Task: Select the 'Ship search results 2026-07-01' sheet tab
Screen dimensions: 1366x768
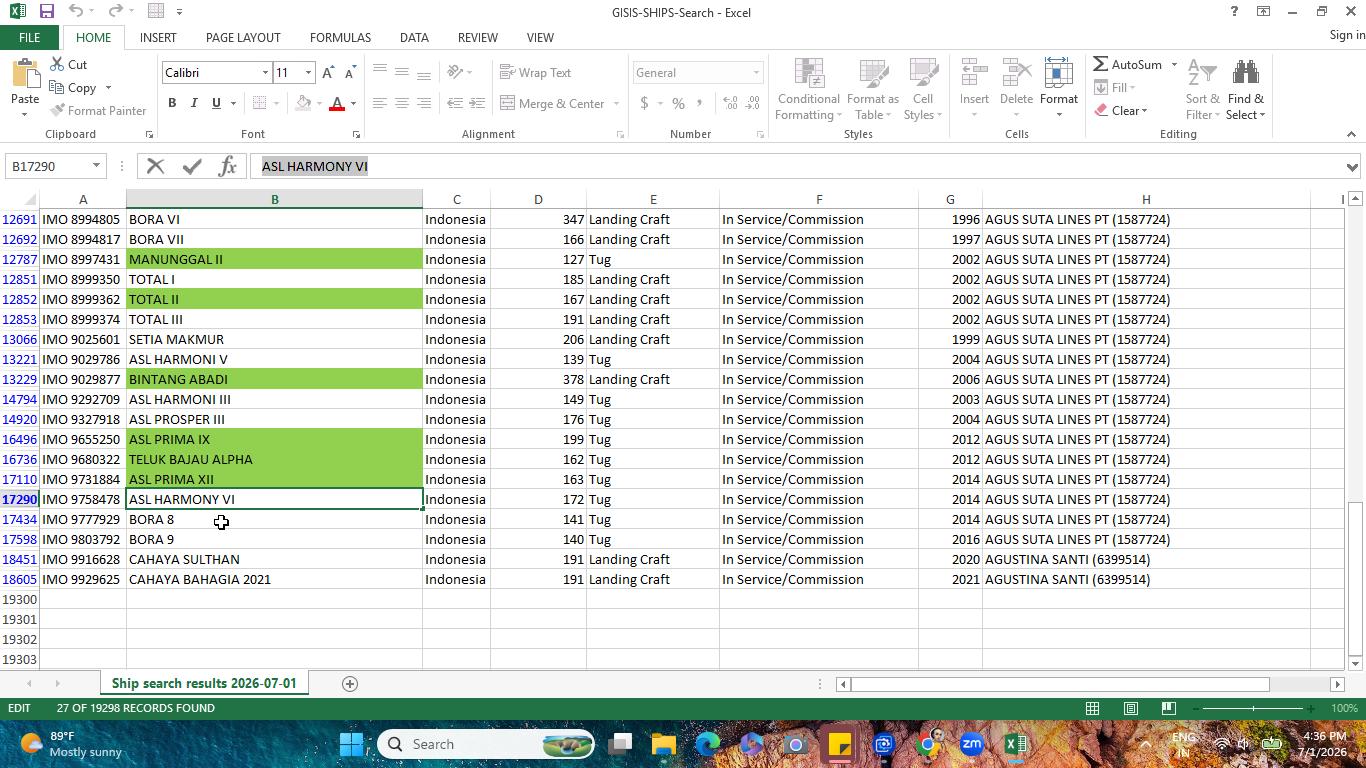Action: pyautogui.click(x=204, y=684)
